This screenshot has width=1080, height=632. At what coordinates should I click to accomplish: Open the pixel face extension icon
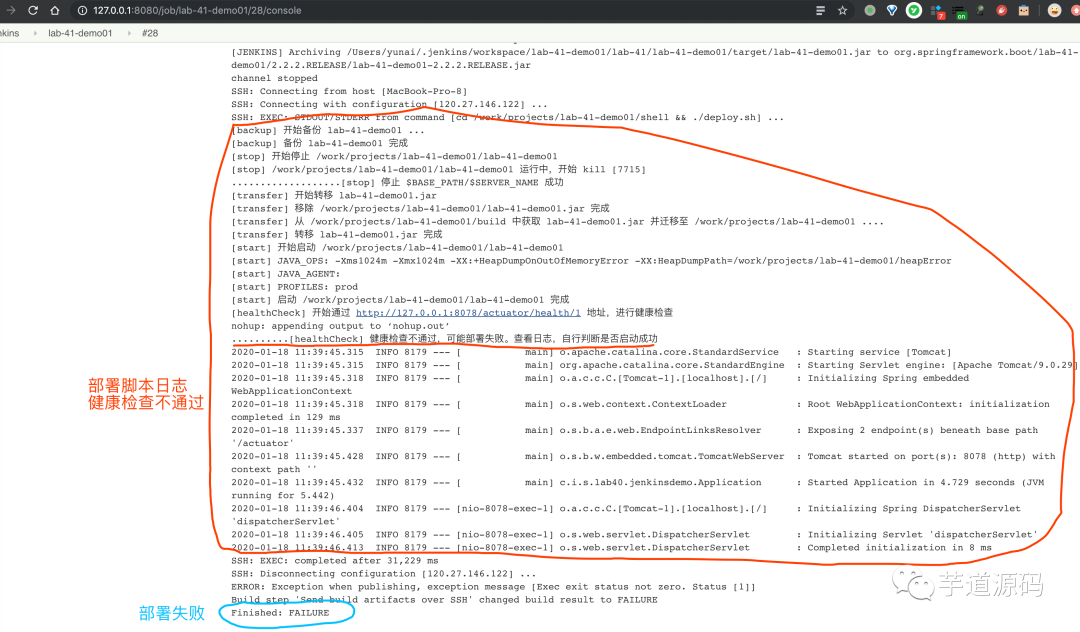(x=1024, y=10)
